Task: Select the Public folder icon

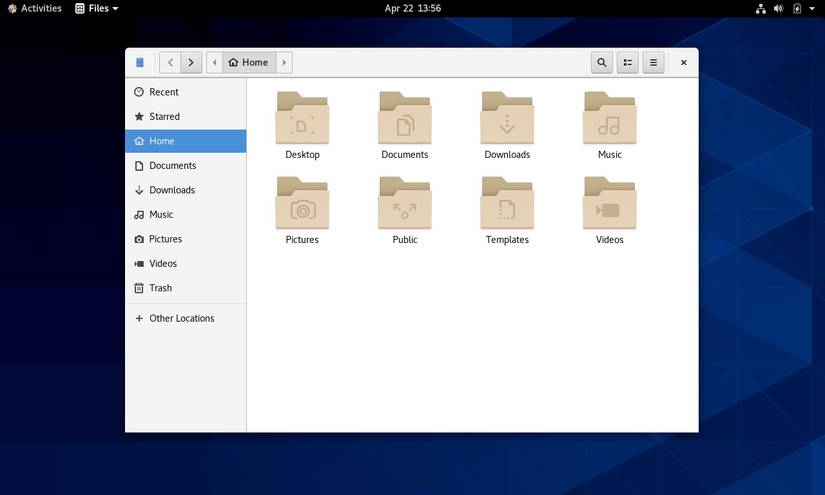Action: pos(404,204)
